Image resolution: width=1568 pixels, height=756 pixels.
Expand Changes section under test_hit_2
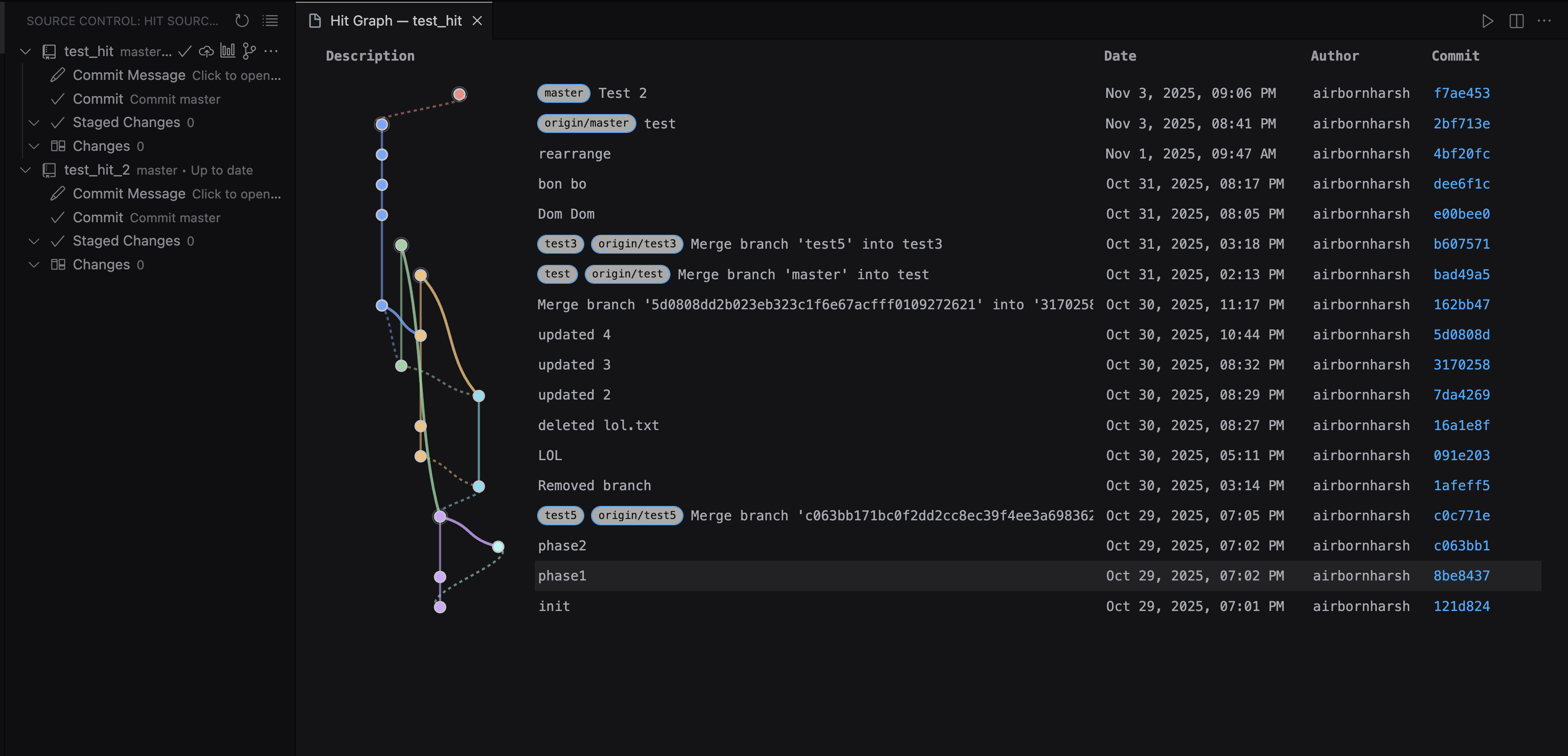point(34,265)
